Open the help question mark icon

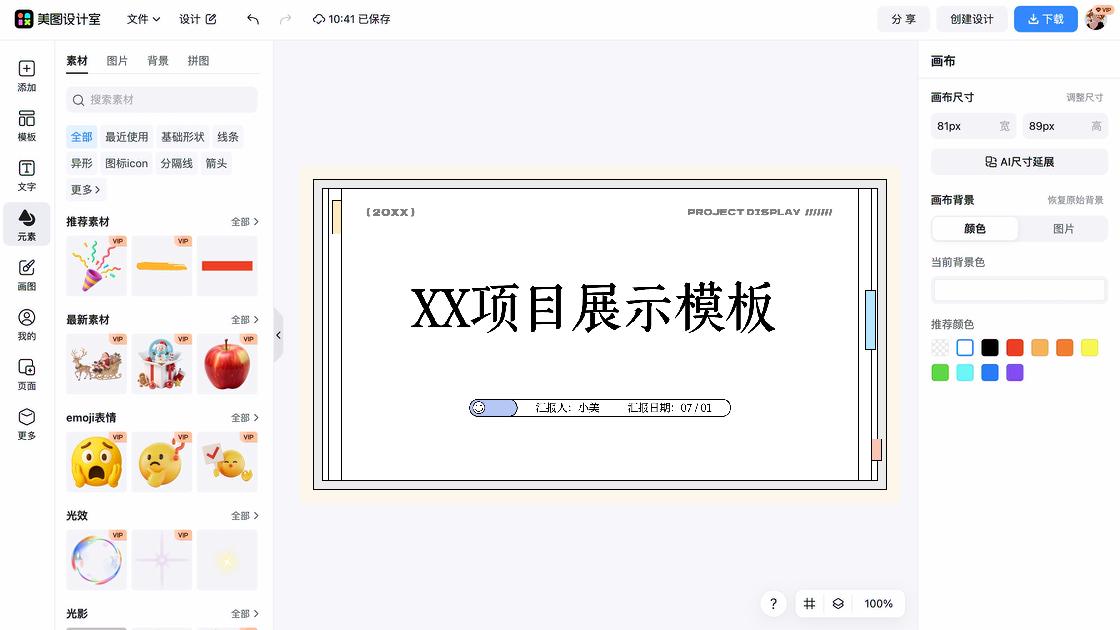773,604
